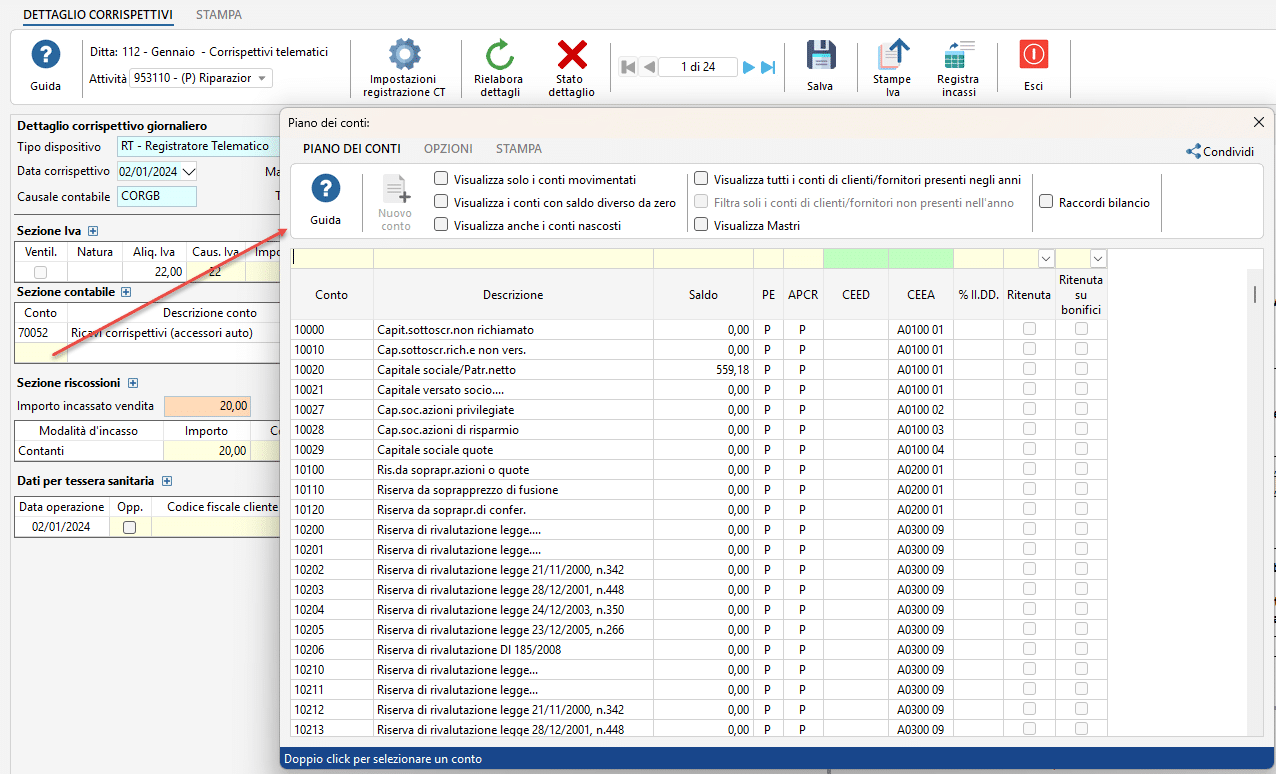Enable Visualizza solo i conti movimentati
The height and width of the screenshot is (774, 1276).
[441, 179]
